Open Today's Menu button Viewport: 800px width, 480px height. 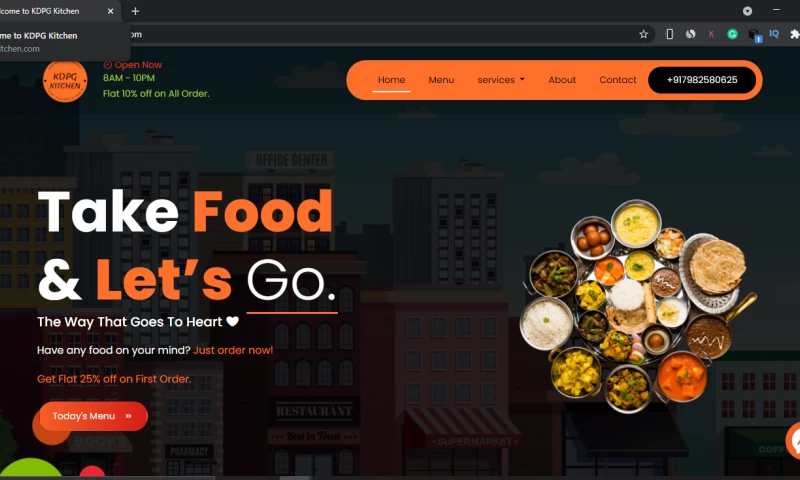[x=93, y=416]
